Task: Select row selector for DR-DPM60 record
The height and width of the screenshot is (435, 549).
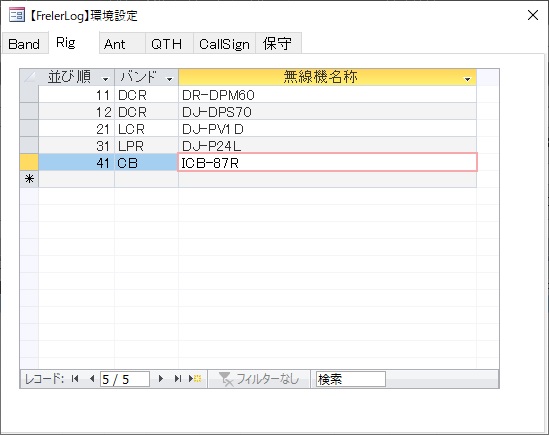Action: tap(29, 94)
